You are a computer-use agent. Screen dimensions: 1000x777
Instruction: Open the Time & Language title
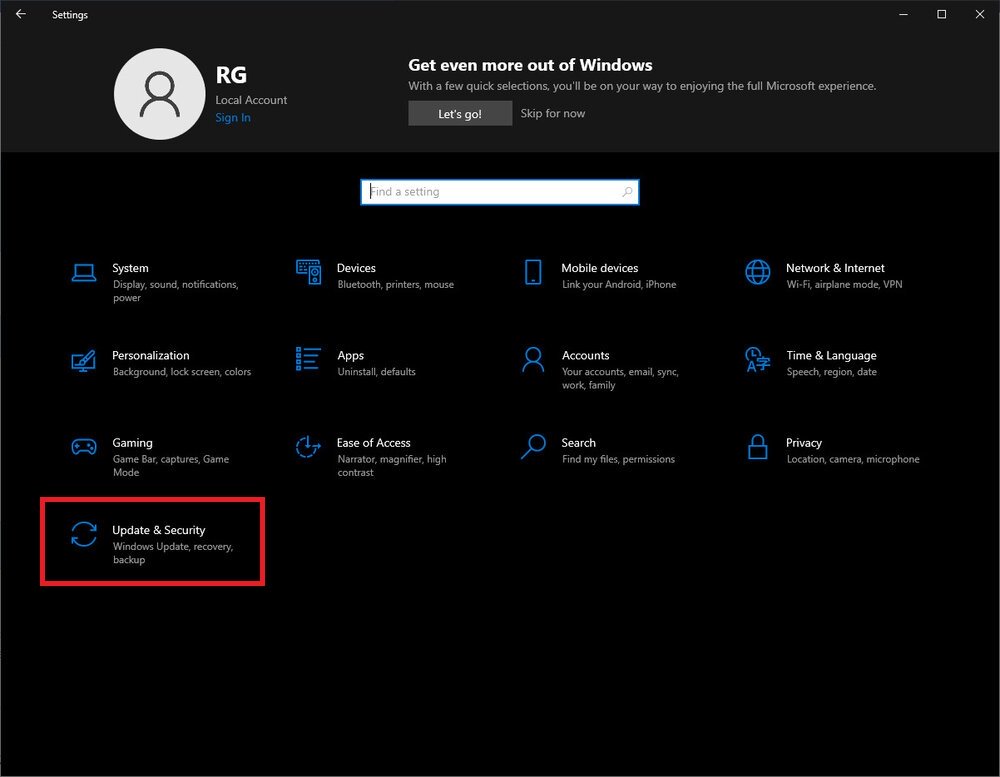(x=831, y=355)
